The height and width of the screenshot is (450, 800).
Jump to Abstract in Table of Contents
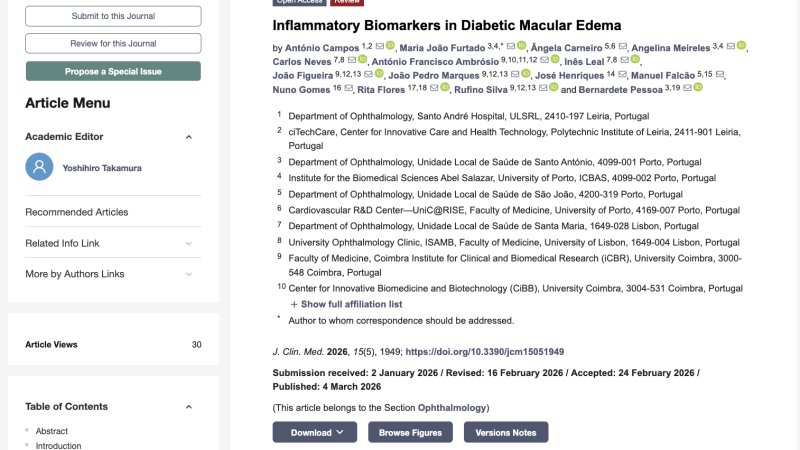click(x=52, y=431)
